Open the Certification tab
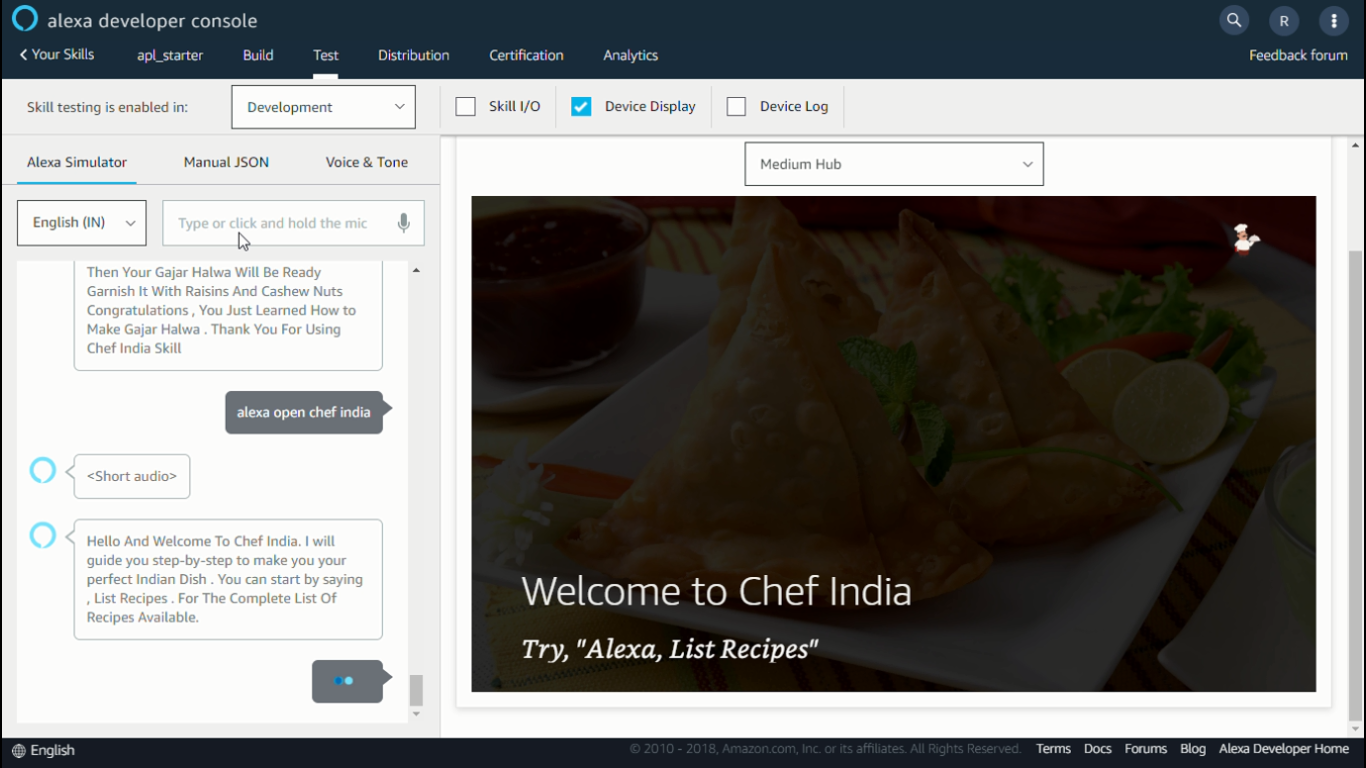 click(x=526, y=55)
